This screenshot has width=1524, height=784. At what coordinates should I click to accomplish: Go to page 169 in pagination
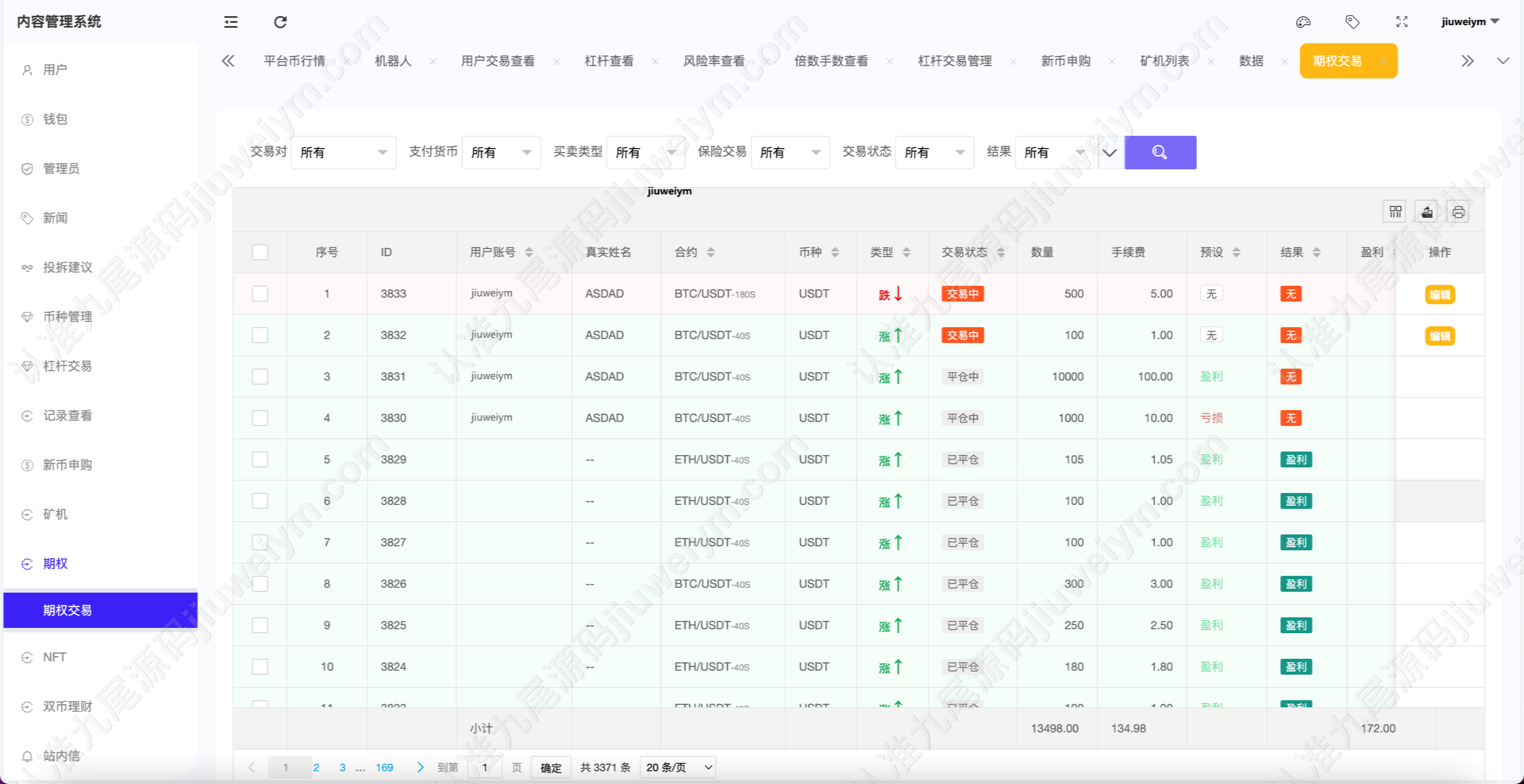384,767
